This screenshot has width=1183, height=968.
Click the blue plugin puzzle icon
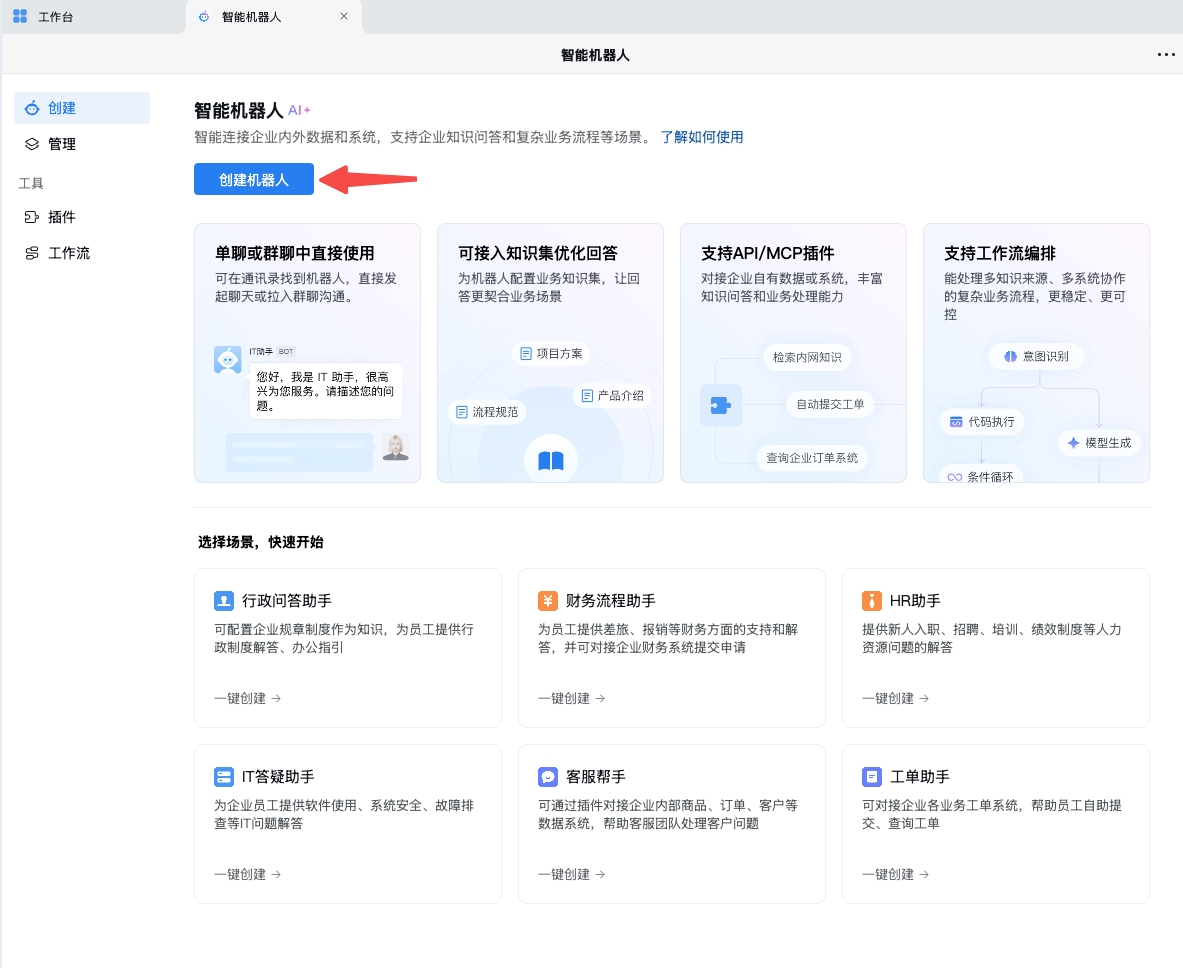pyautogui.click(x=721, y=405)
